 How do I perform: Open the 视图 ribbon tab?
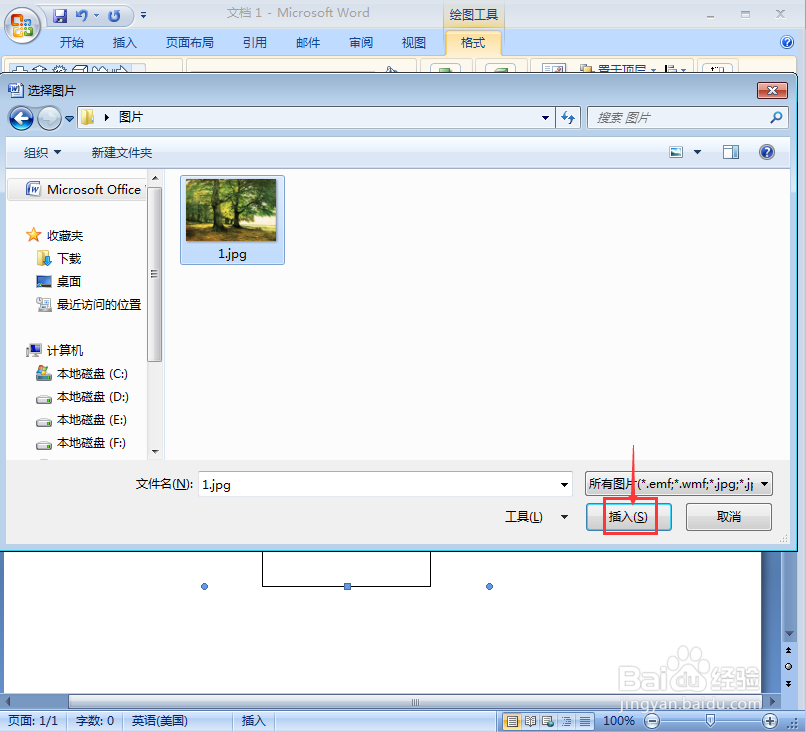[414, 42]
